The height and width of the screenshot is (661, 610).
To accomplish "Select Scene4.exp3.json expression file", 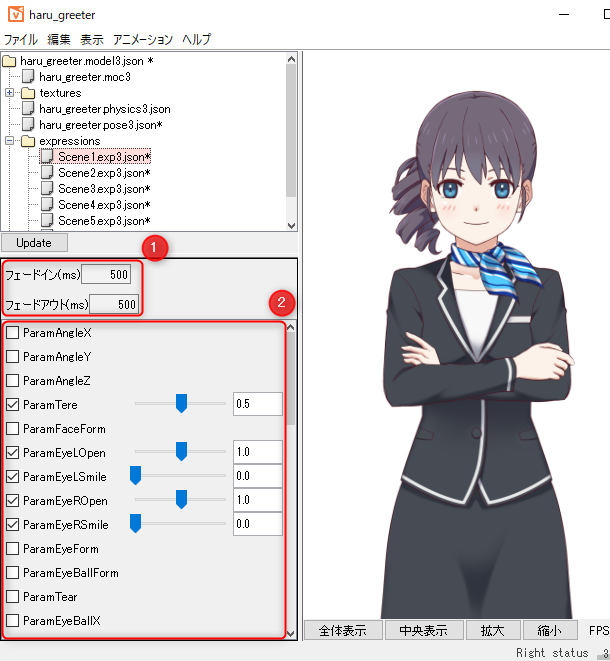I will click(104, 205).
